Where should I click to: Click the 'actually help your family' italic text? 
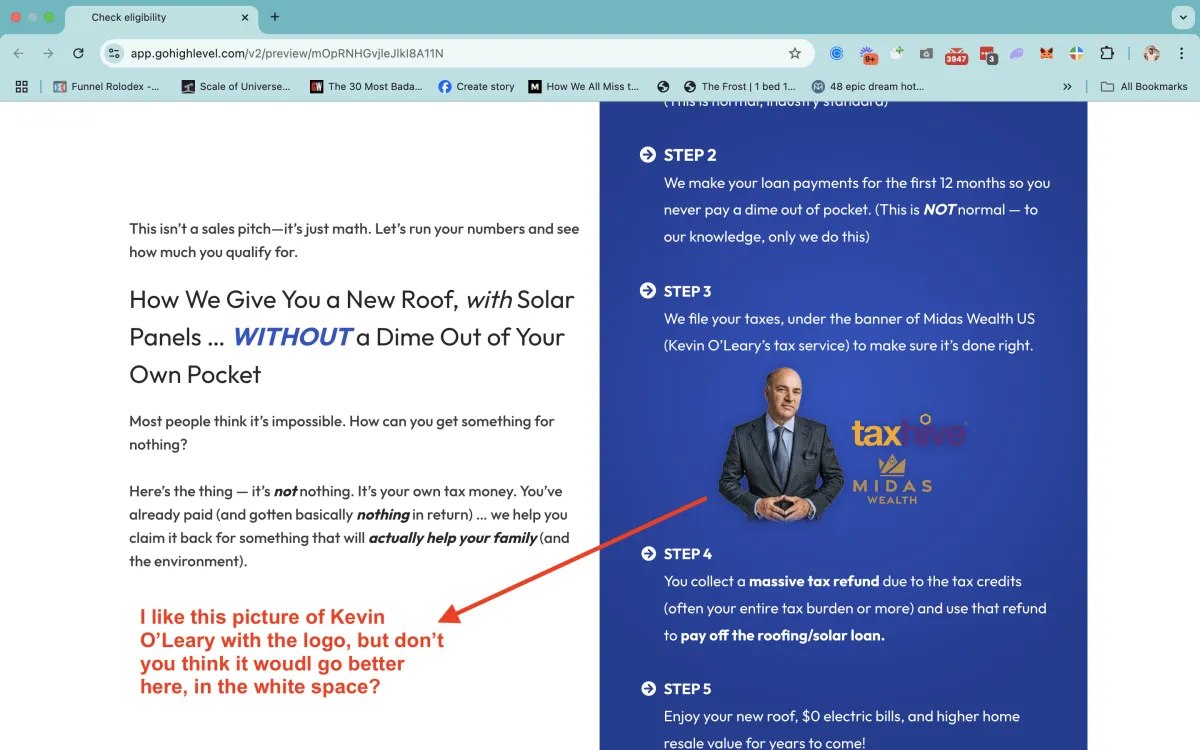coord(453,538)
